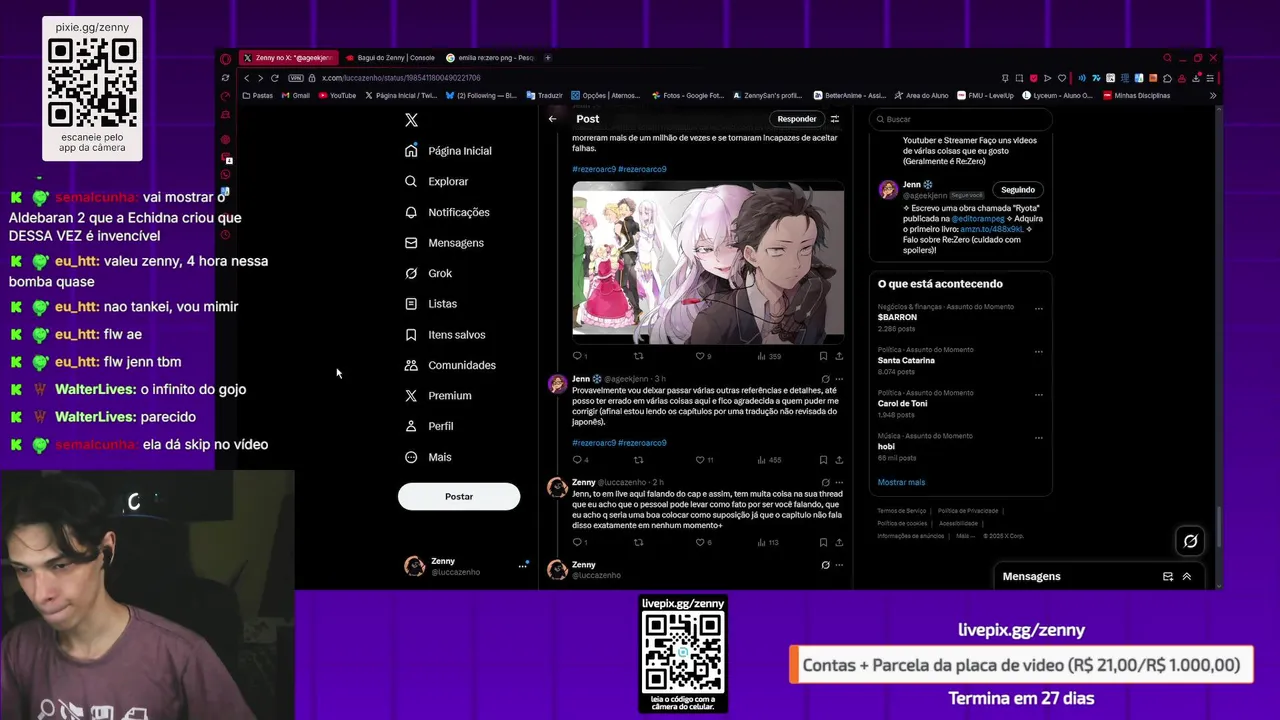Open Notificações in the sidebar
This screenshot has width=1280, height=720.
click(447, 212)
